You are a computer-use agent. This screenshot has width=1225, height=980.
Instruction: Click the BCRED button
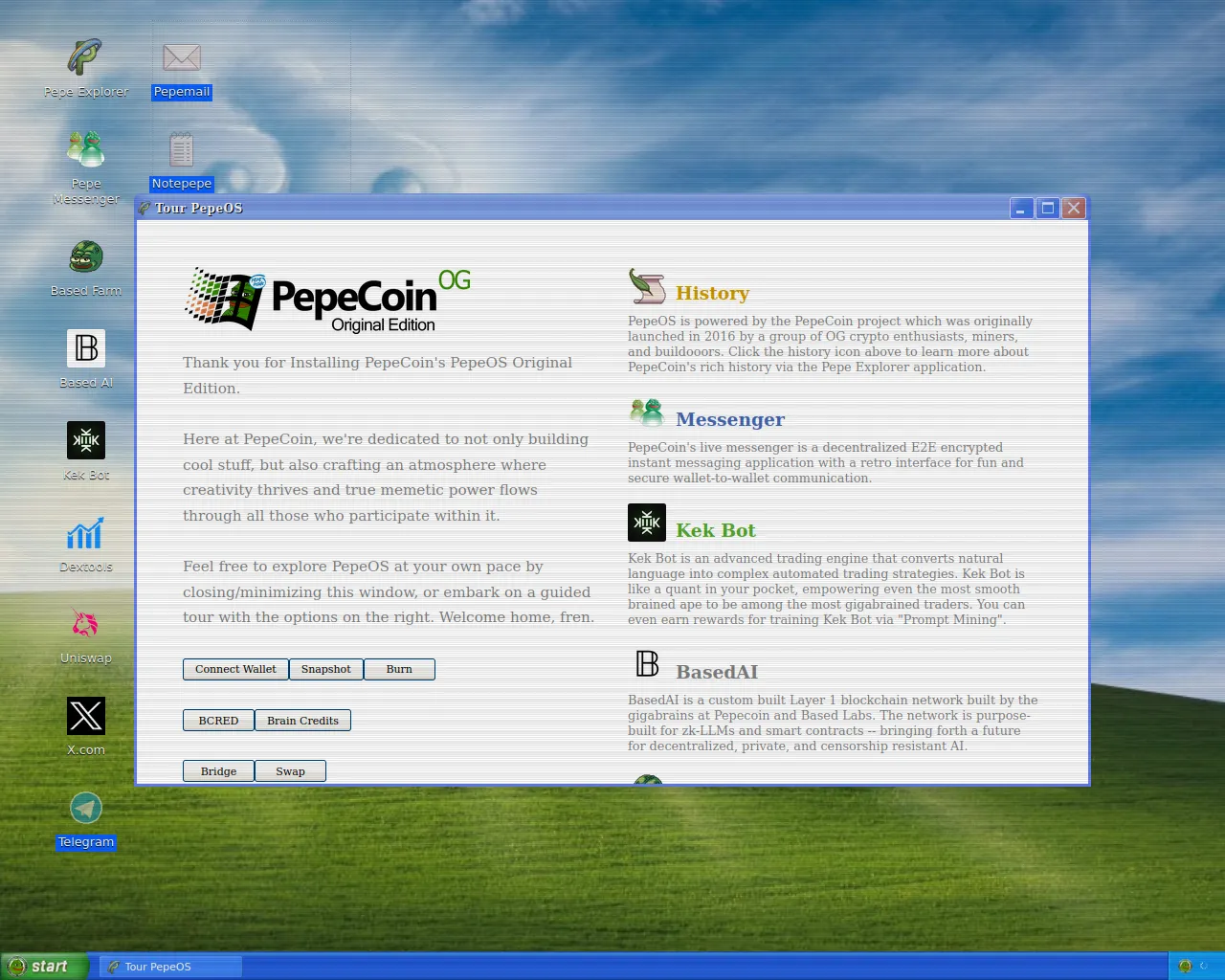pos(218,721)
